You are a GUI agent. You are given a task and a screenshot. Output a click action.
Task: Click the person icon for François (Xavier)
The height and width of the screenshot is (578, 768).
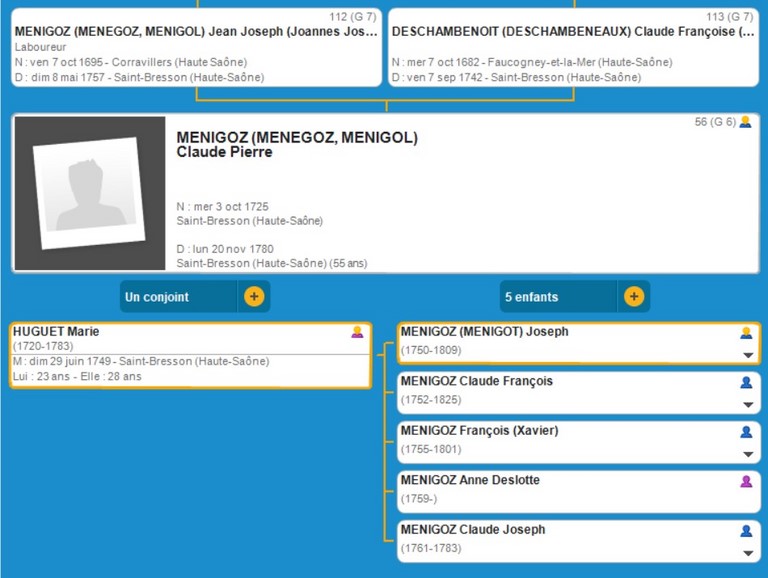pyautogui.click(x=746, y=432)
